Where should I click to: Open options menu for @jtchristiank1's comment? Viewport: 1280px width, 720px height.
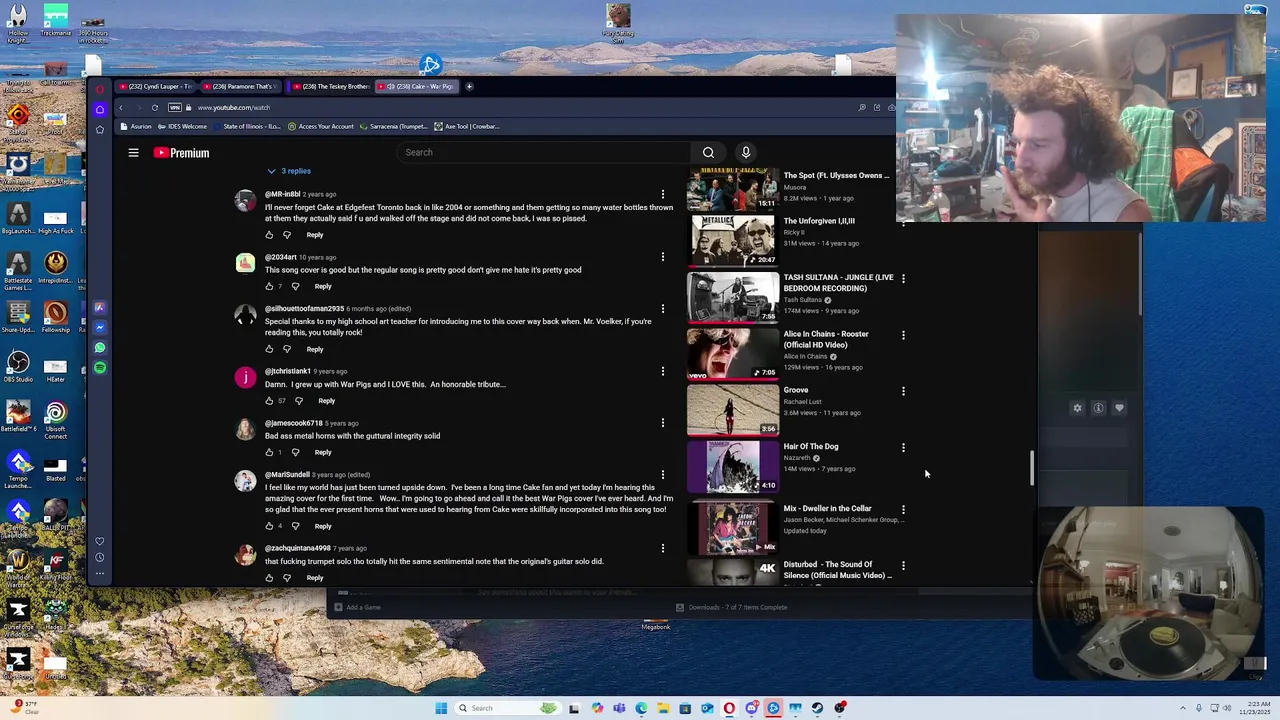pos(662,371)
